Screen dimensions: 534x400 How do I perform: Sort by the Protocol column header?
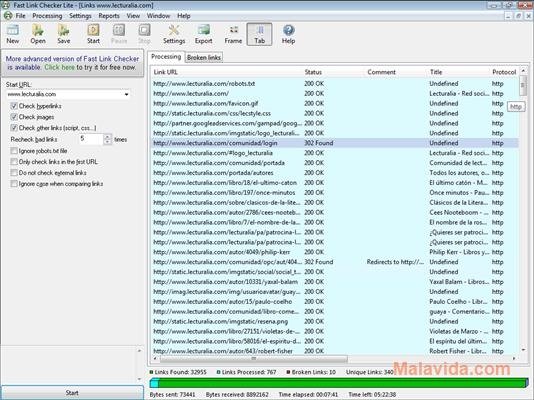[504, 72]
